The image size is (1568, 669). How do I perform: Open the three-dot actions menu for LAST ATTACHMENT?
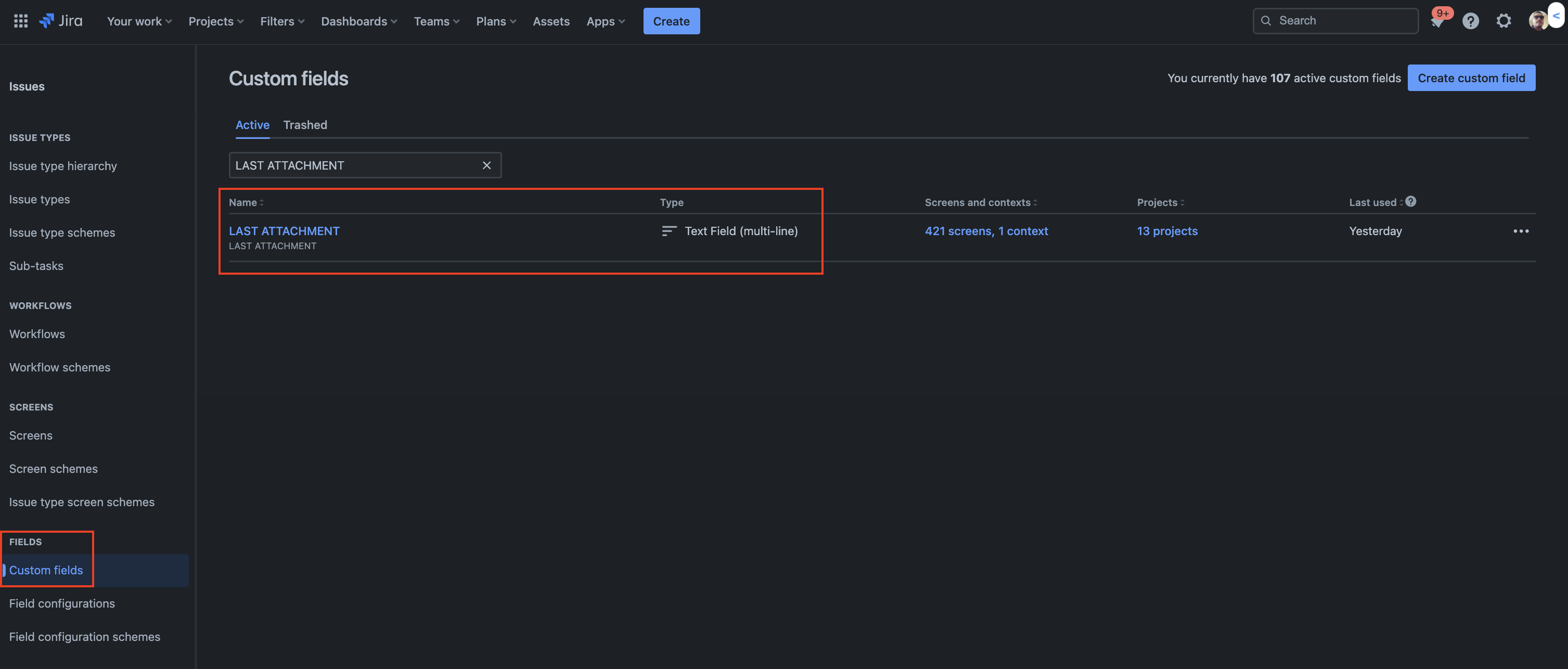tap(1521, 231)
